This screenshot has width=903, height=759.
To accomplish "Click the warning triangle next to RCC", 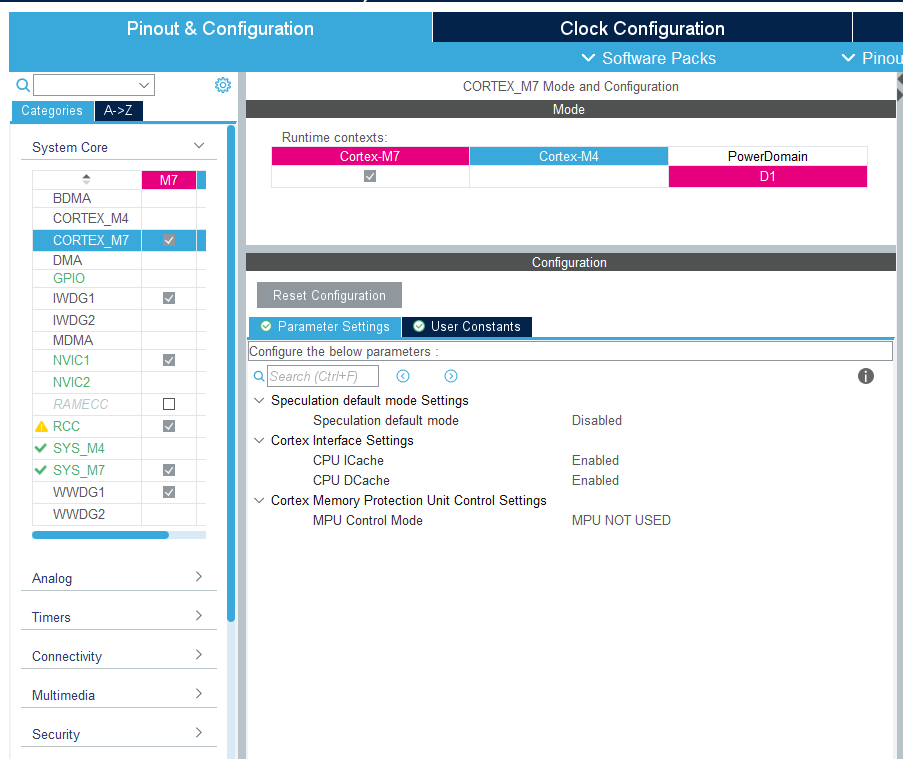I will pyautogui.click(x=40, y=426).
